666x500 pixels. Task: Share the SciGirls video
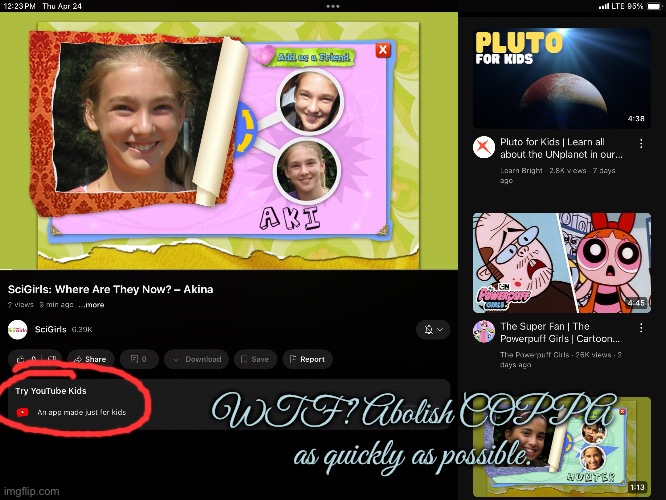click(89, 359)
